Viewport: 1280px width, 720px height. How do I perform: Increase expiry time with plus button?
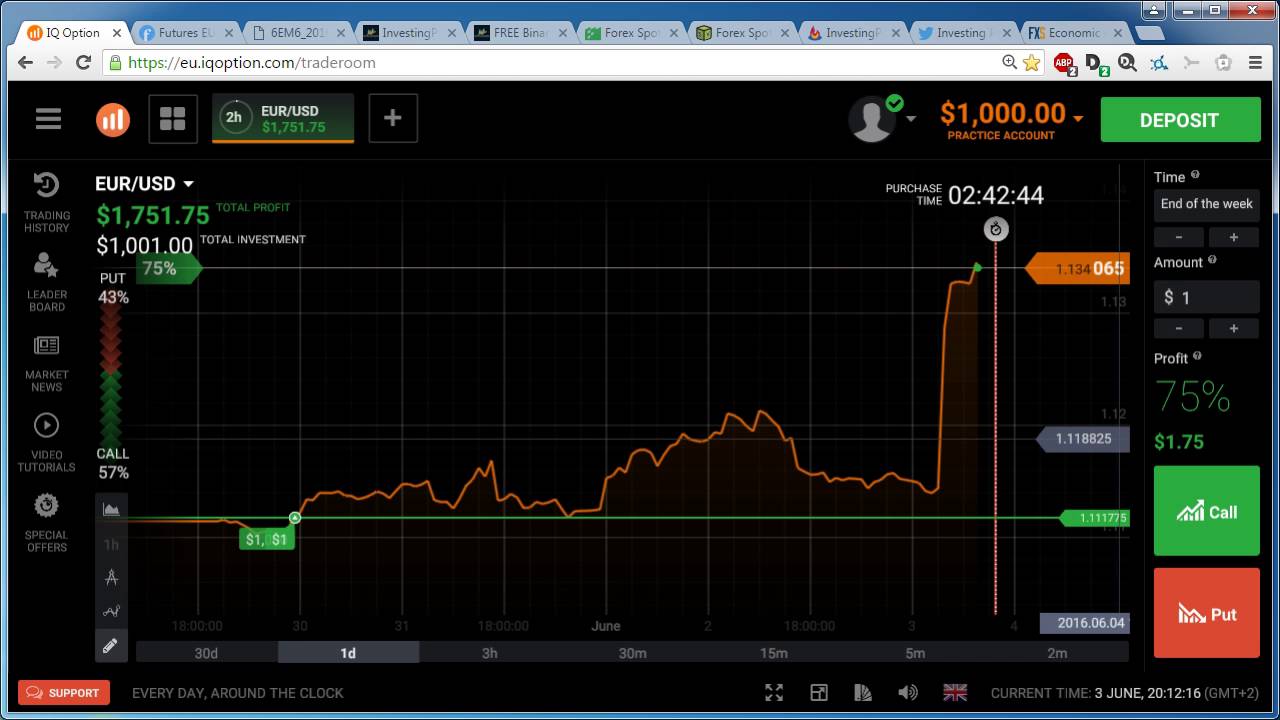pyautogui.click(x=1234, y=237)
